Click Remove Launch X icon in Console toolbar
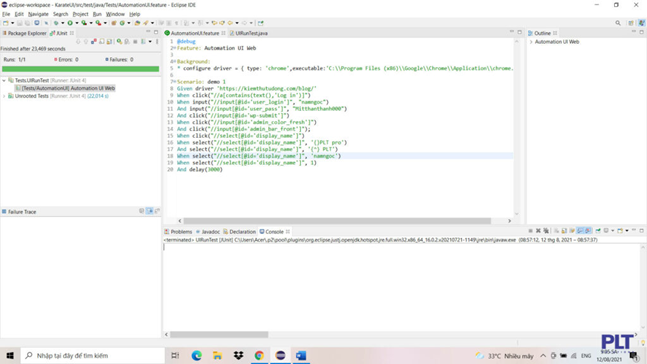 point(538,230)
